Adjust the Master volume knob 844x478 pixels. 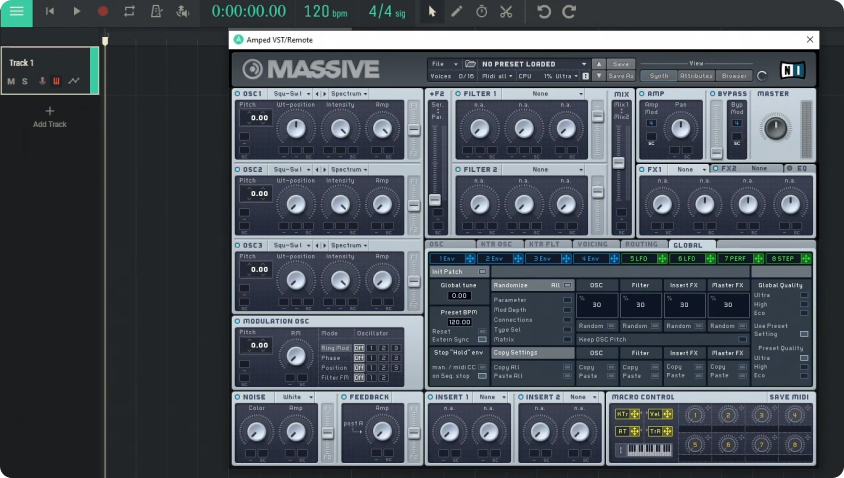[775, 127]
